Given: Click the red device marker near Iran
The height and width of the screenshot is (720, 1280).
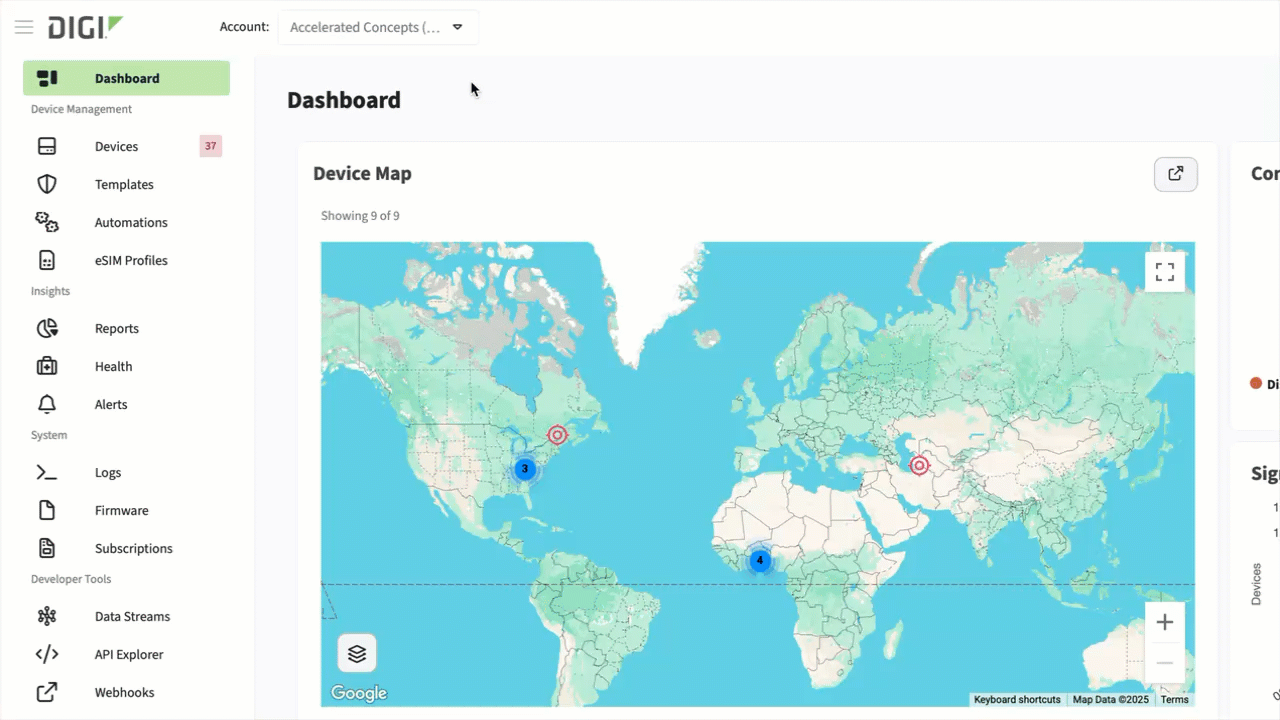Looking at the screenshot, I should point(919,466).
